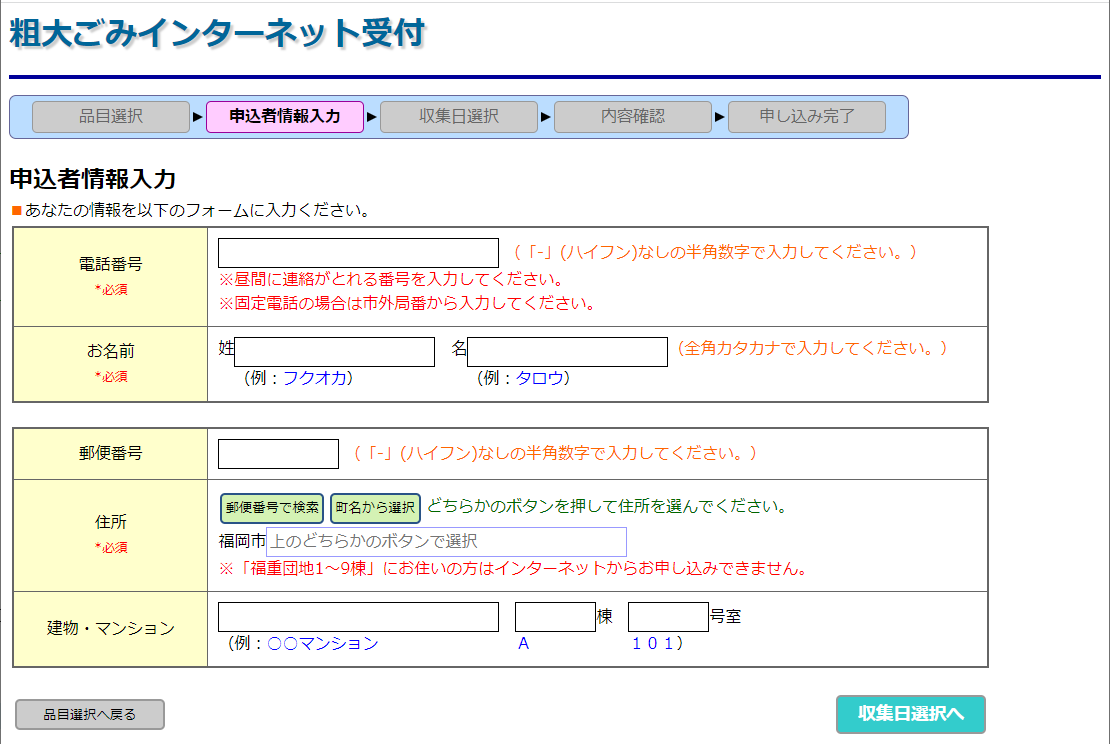The width and height of the screenshot is (1110, 744).
Task: Click the 姓 (family name) input box
Action: click(x=334, y=352)
